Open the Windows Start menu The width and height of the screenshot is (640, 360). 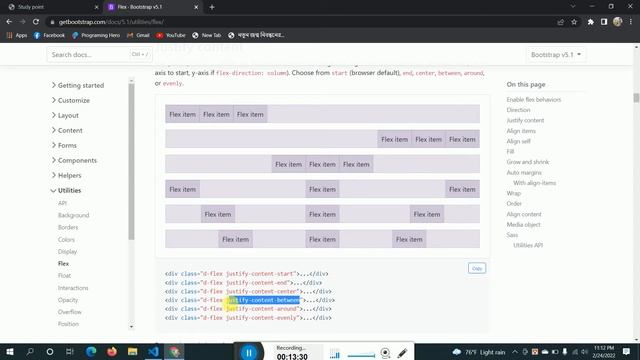[10, 351]
